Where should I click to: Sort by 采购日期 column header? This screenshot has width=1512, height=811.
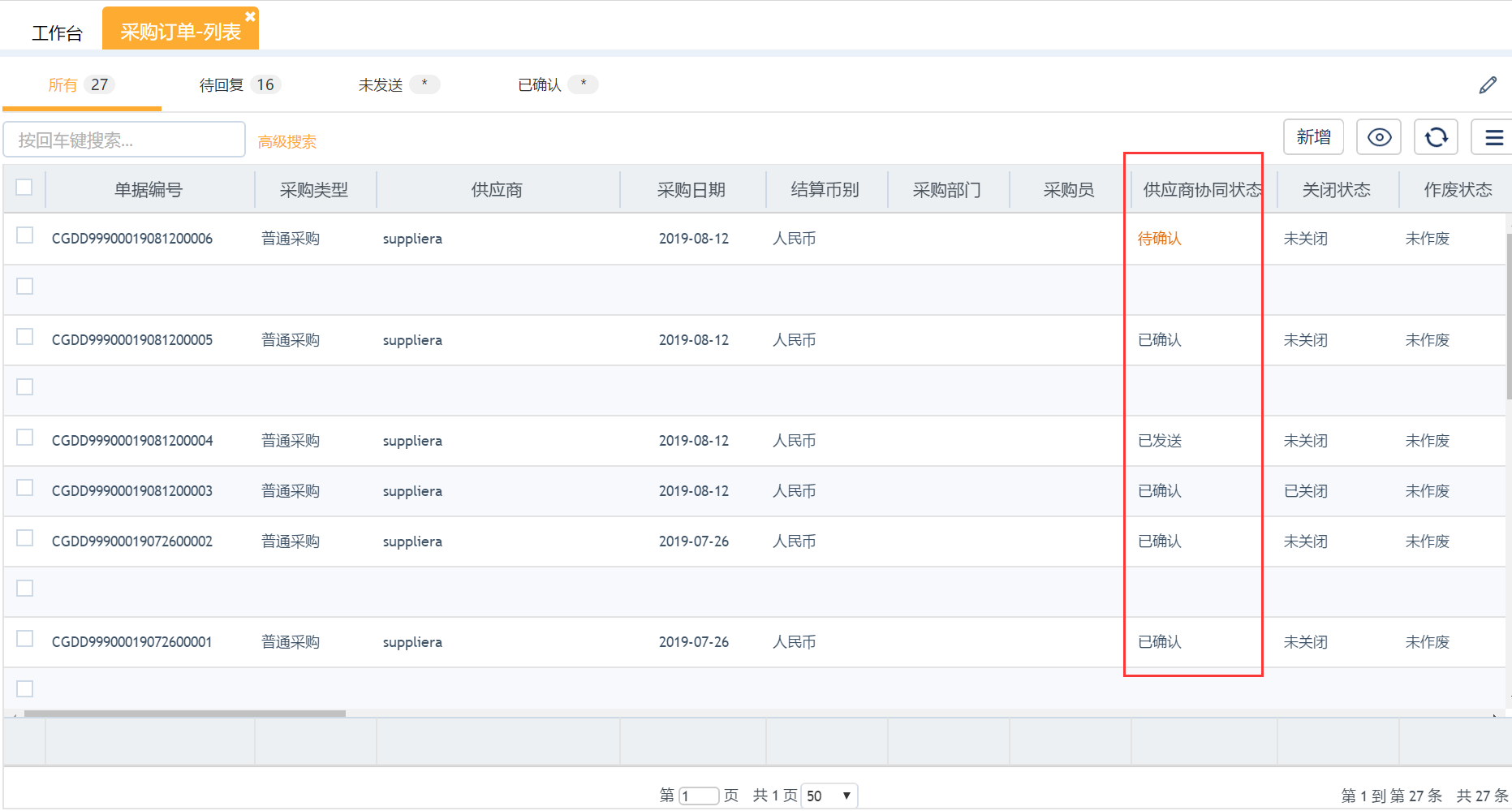(x=691, y=190)
